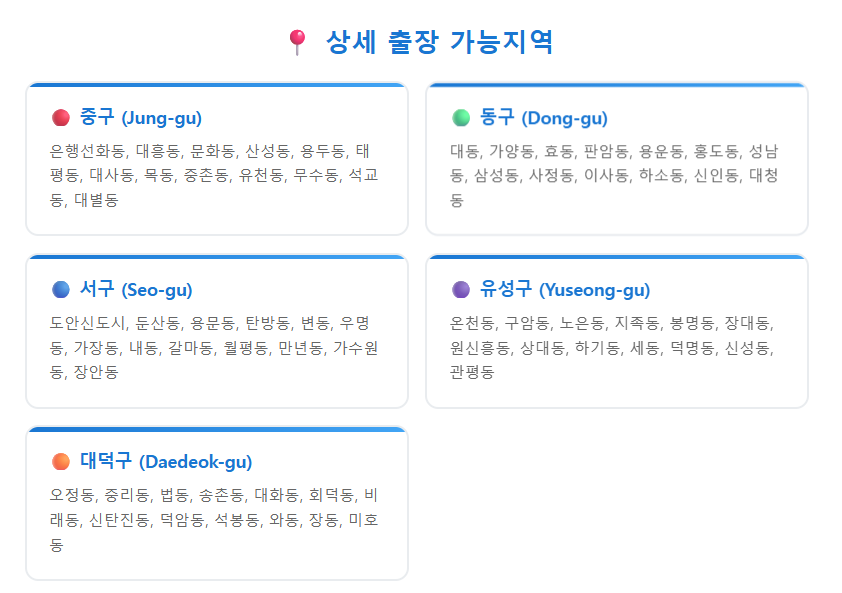Click the Seo-gu list starting with 도안신도시
This screenshot has height=593, width=842.
click(214, 348)
